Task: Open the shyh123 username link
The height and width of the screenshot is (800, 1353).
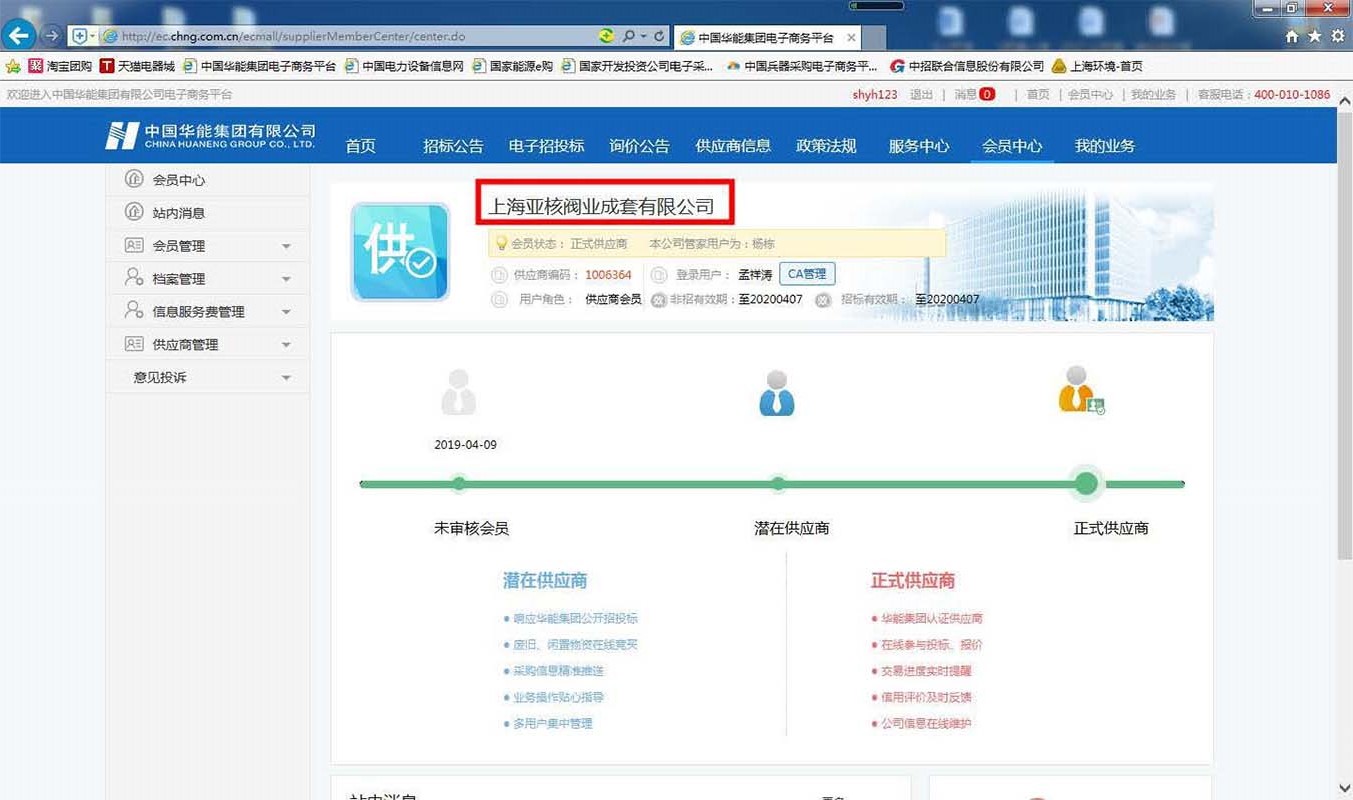Action: 875,94
